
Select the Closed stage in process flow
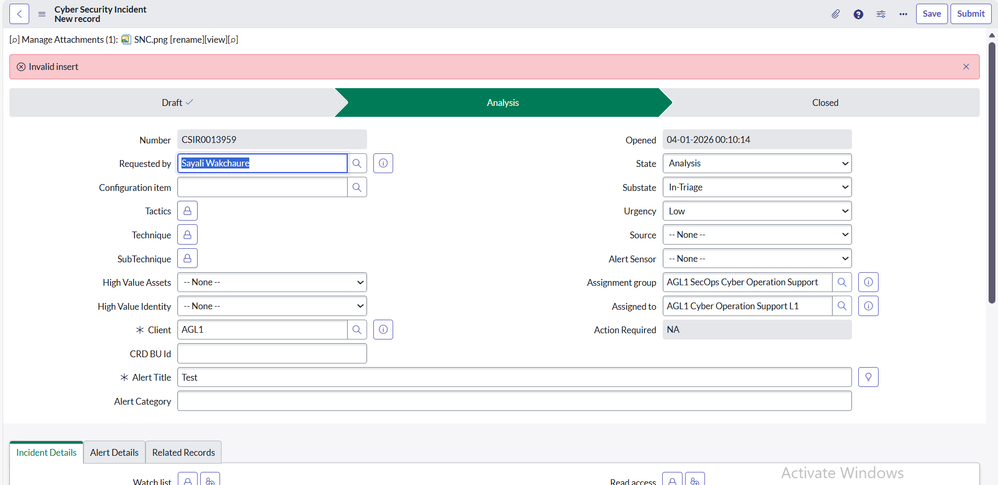click(x=825, y=102)
